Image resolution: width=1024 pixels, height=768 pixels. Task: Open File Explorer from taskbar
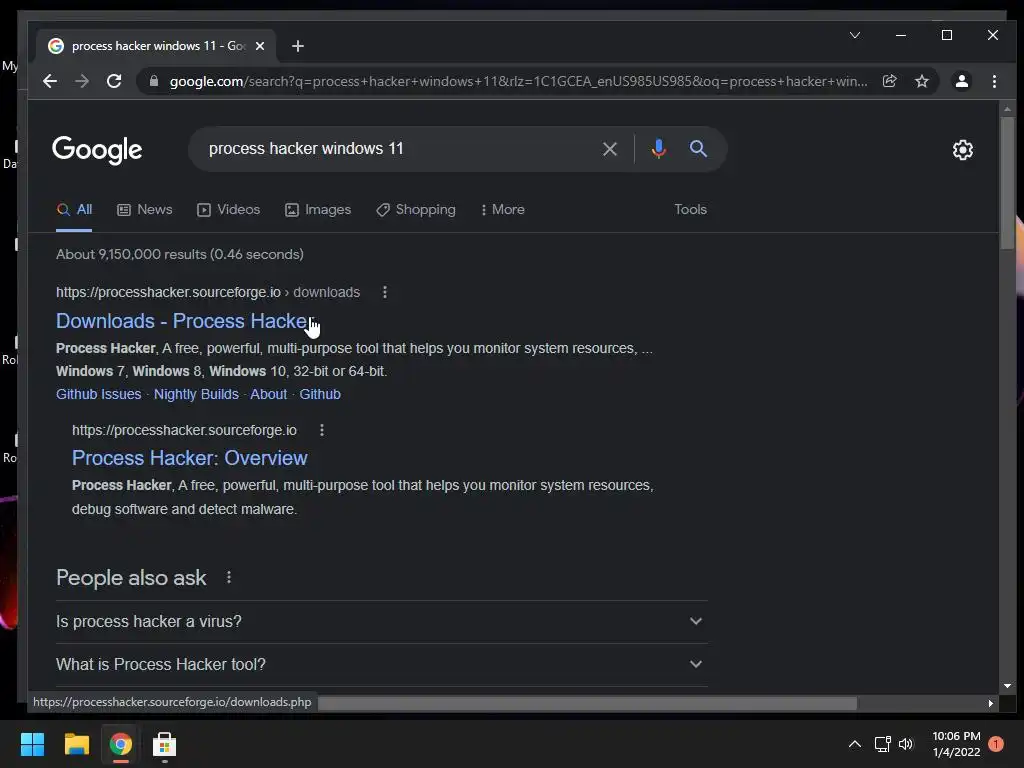tap(76, 744)
